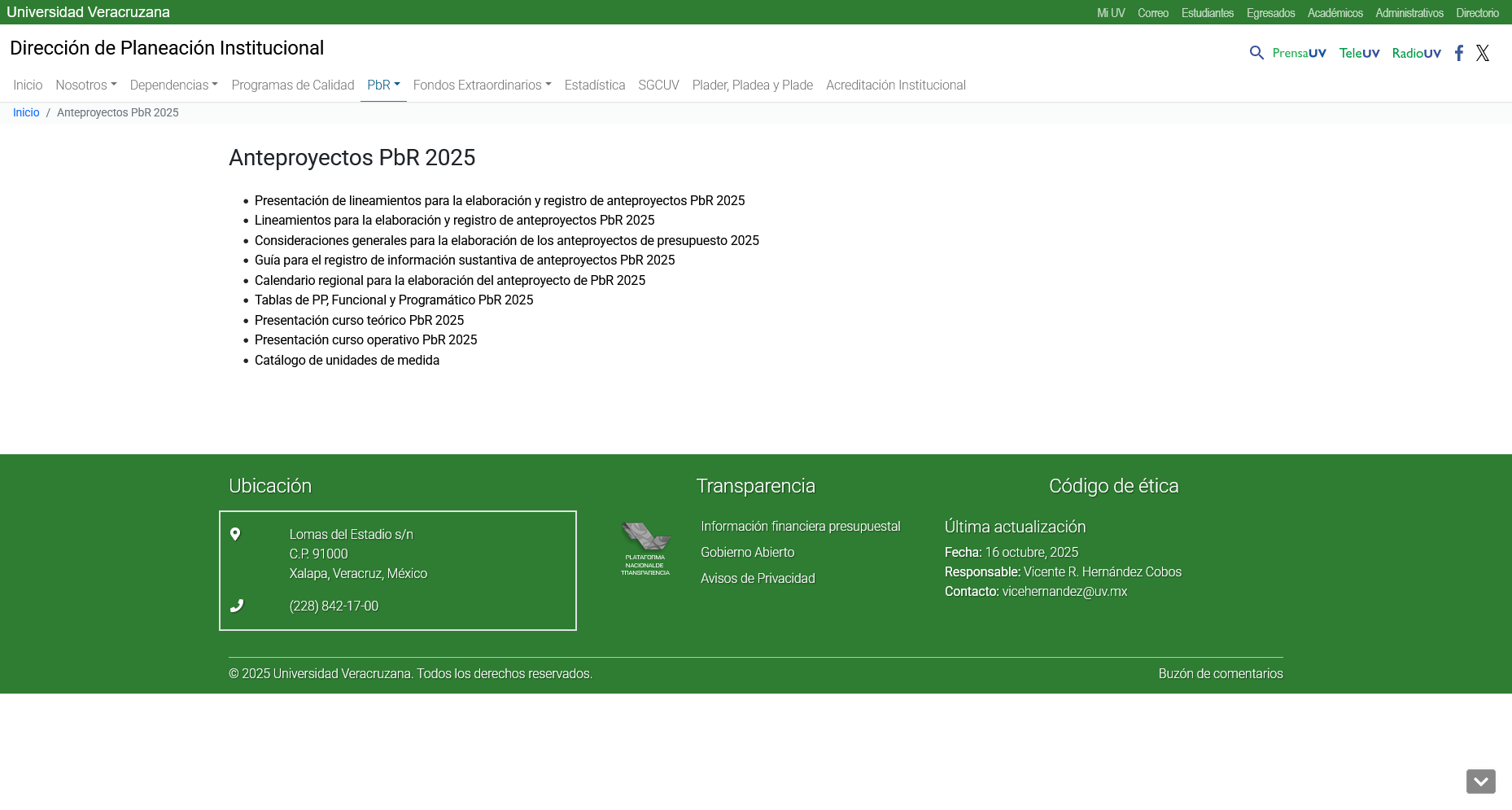
Task: Click the X (Twitter) icon
Action: (x=1483, y=53)
